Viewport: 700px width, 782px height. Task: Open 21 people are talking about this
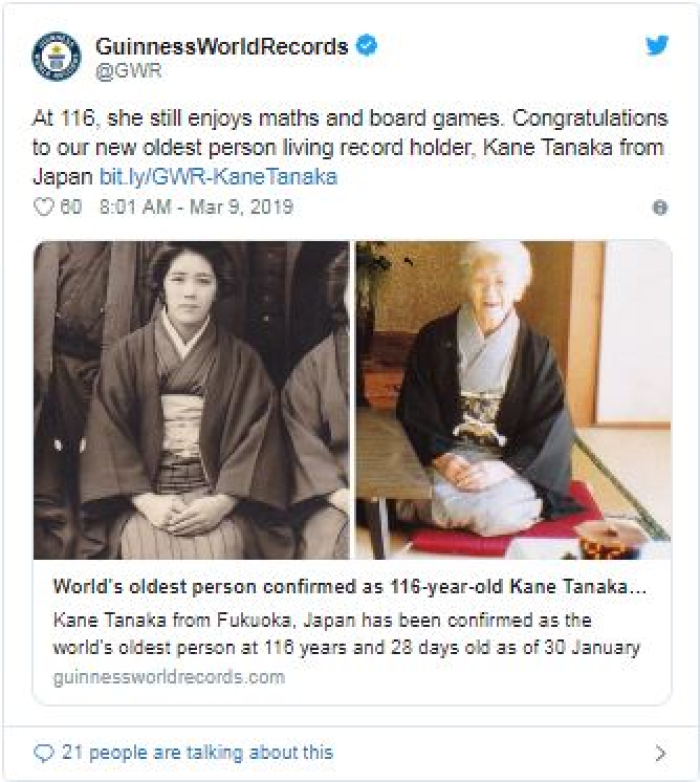[x=197, y=753]
